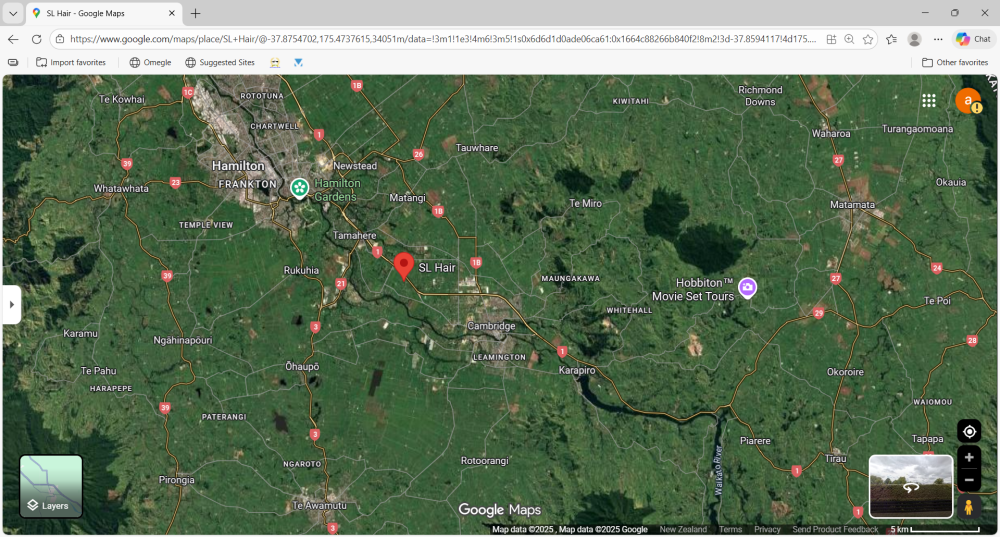Refresh the current browser page
This screenshot has width=1000, height=537.
click(37, 39)
